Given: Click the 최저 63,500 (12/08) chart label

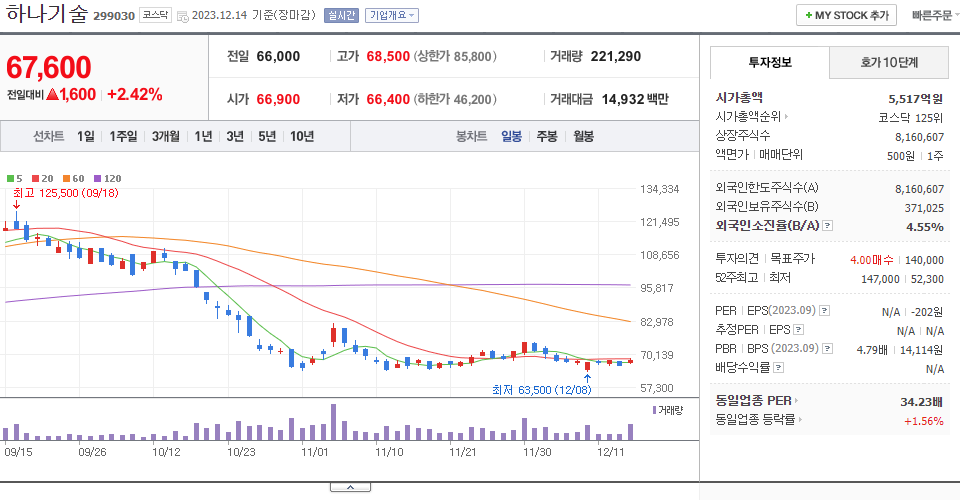Looking at the screenshot, I should click(542, 390).
